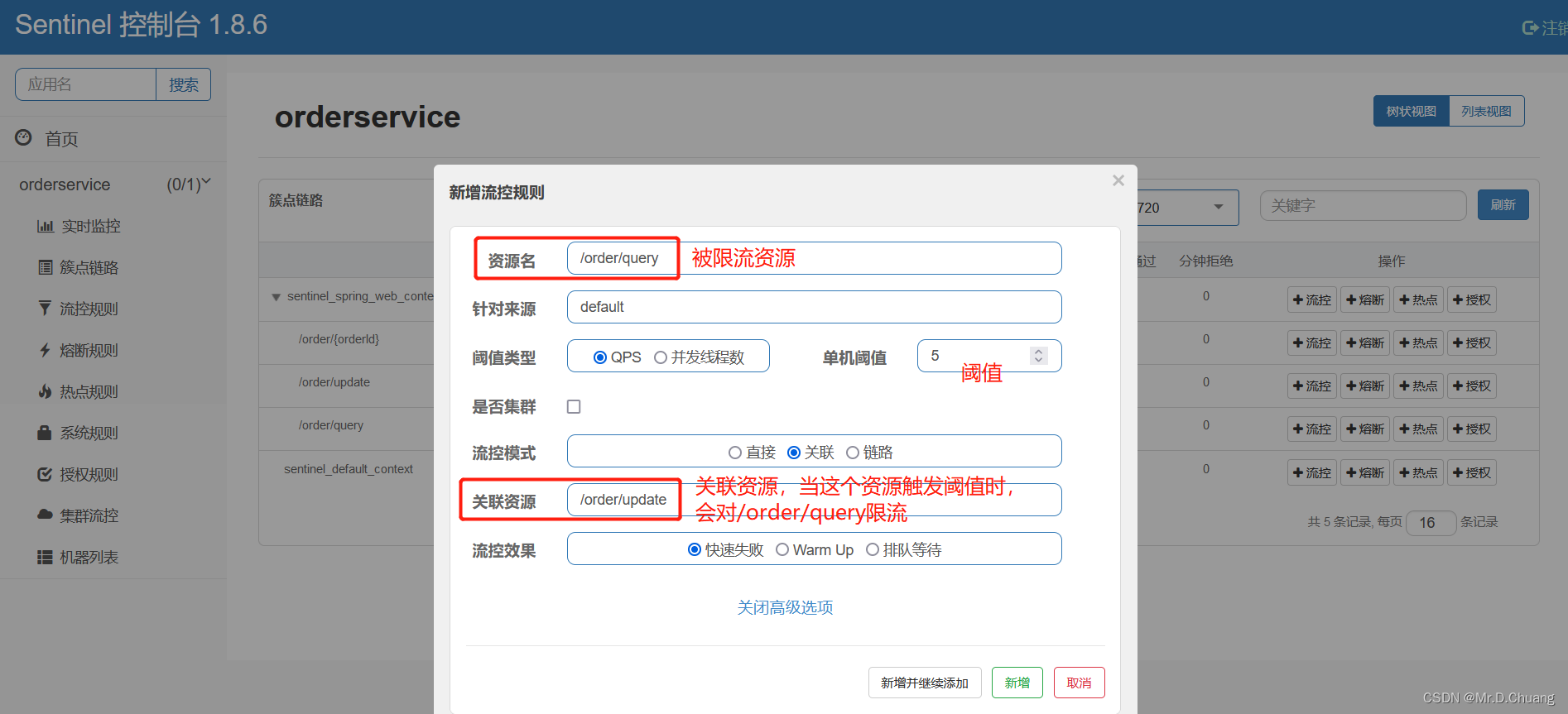1568x714 pixels.
Task: Switch to 列表视图 tab
Action: click(x=1486, y=111)
